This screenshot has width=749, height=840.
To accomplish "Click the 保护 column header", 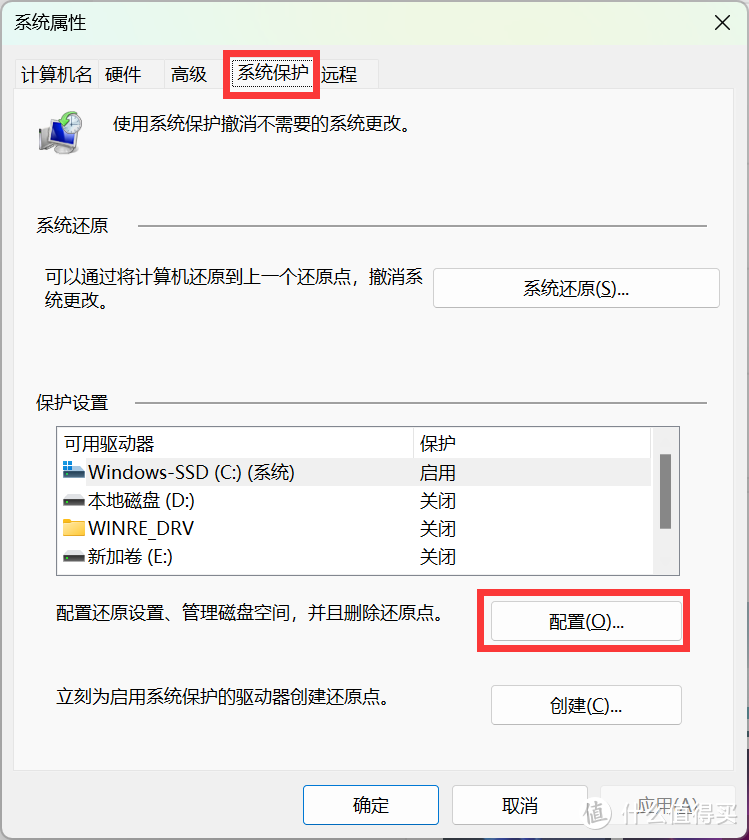I will pyautogui.click(x=532, y=443).
